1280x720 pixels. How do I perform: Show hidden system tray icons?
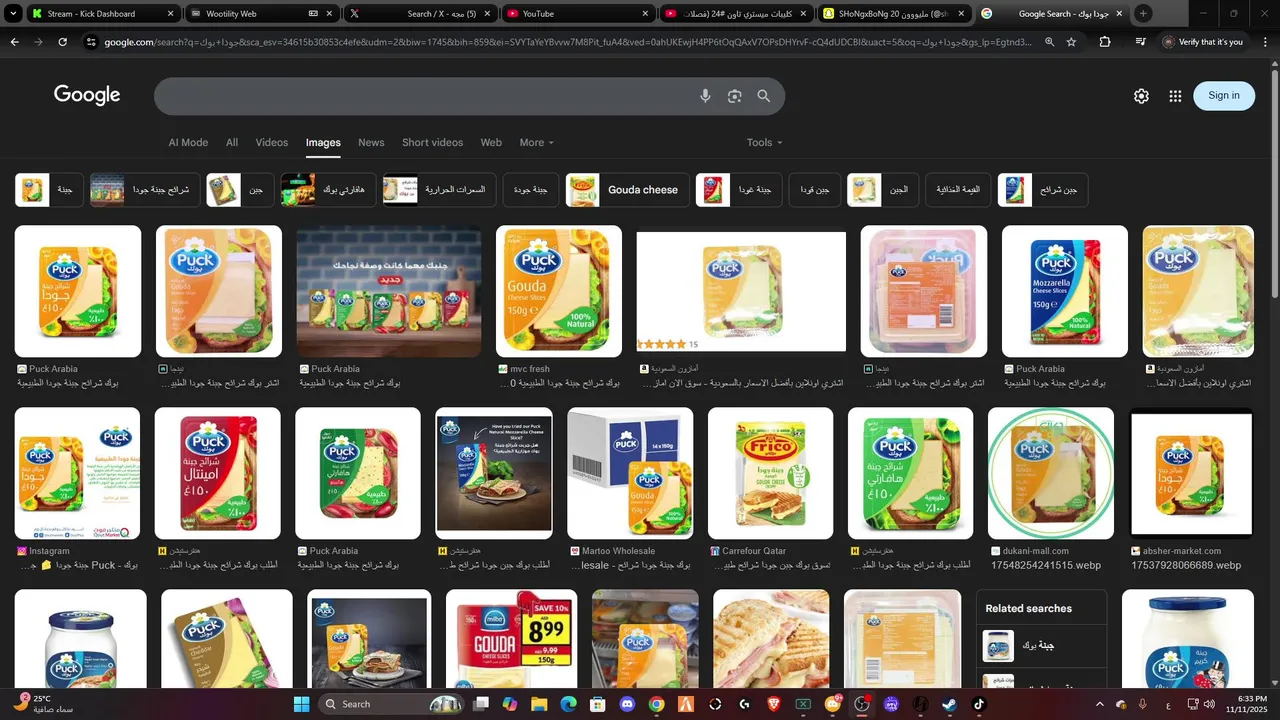1099,704
